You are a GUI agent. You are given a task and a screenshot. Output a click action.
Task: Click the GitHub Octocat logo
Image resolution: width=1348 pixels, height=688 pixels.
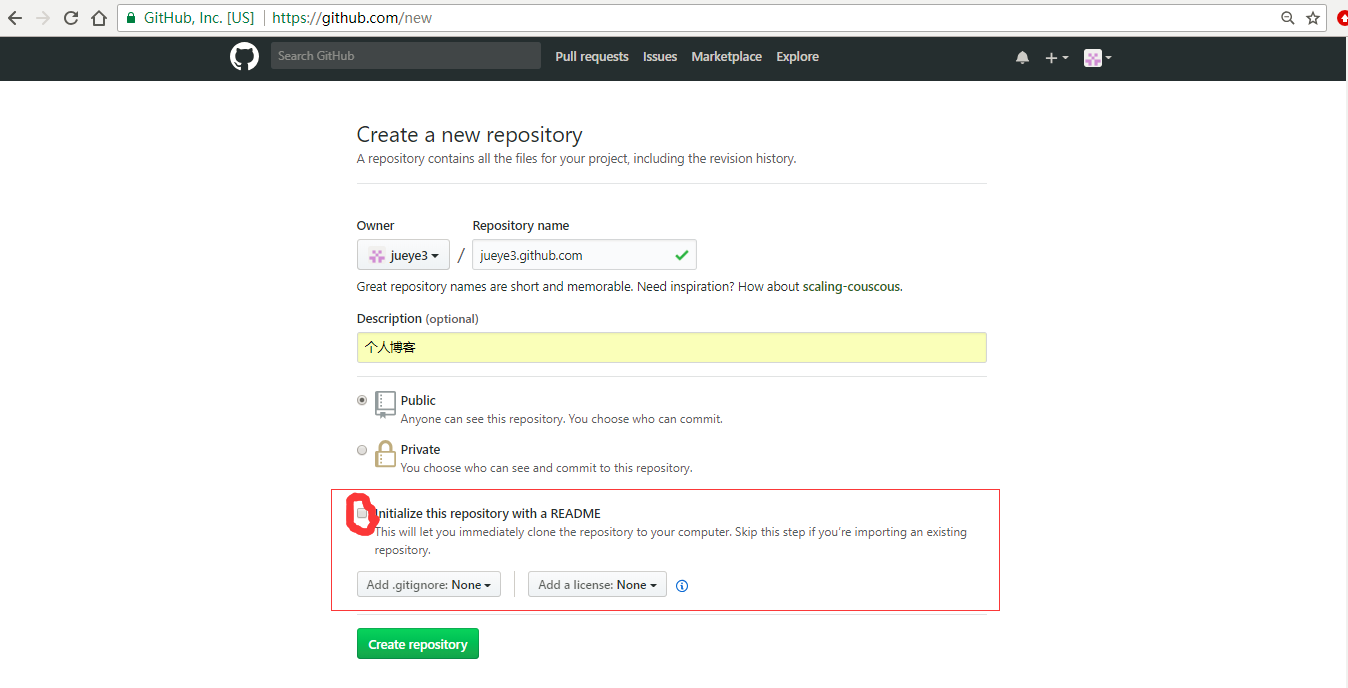[x=244, y=56]
